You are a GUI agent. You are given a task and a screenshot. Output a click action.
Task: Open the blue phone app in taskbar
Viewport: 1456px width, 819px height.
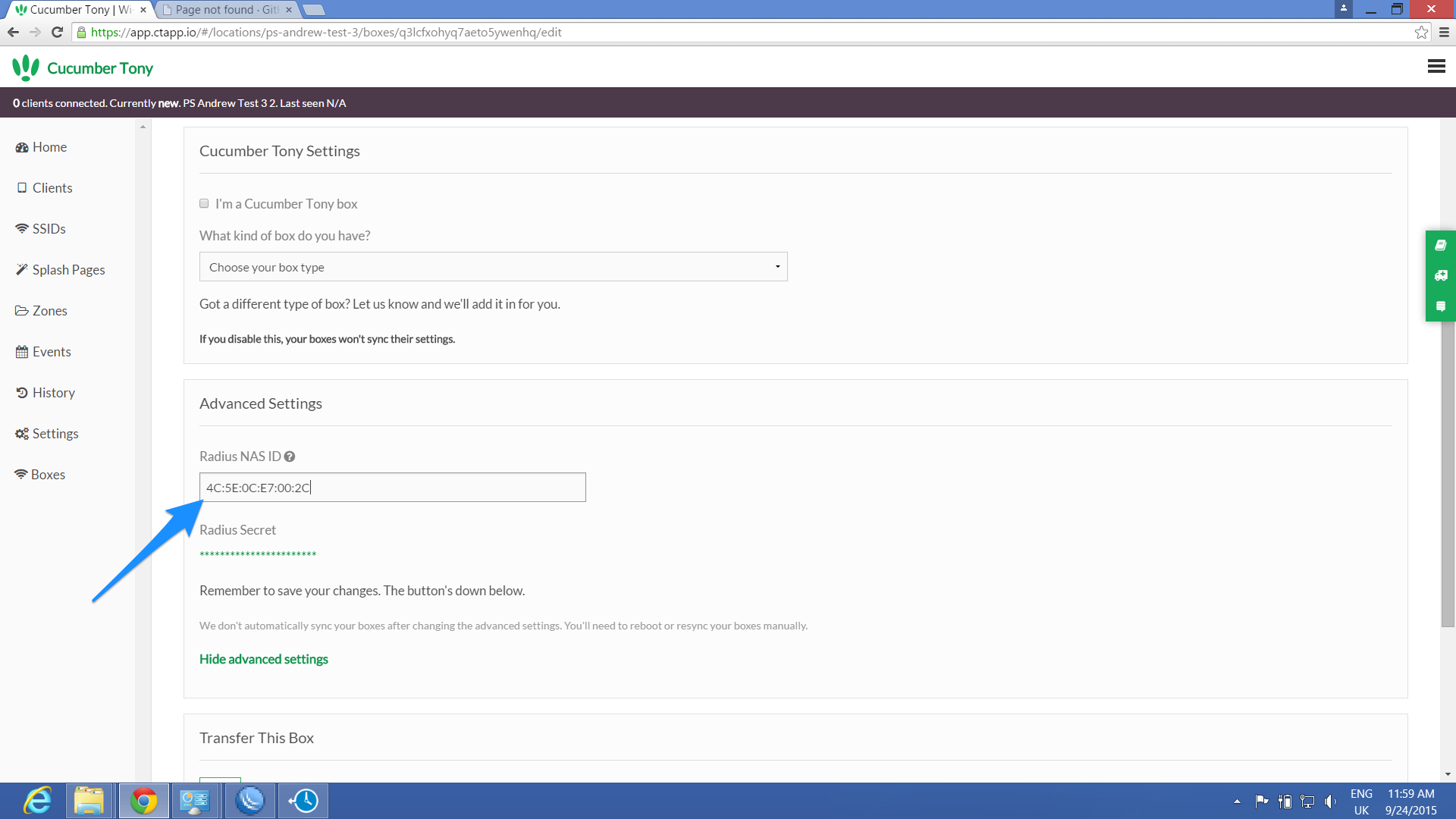pos(249,801)
